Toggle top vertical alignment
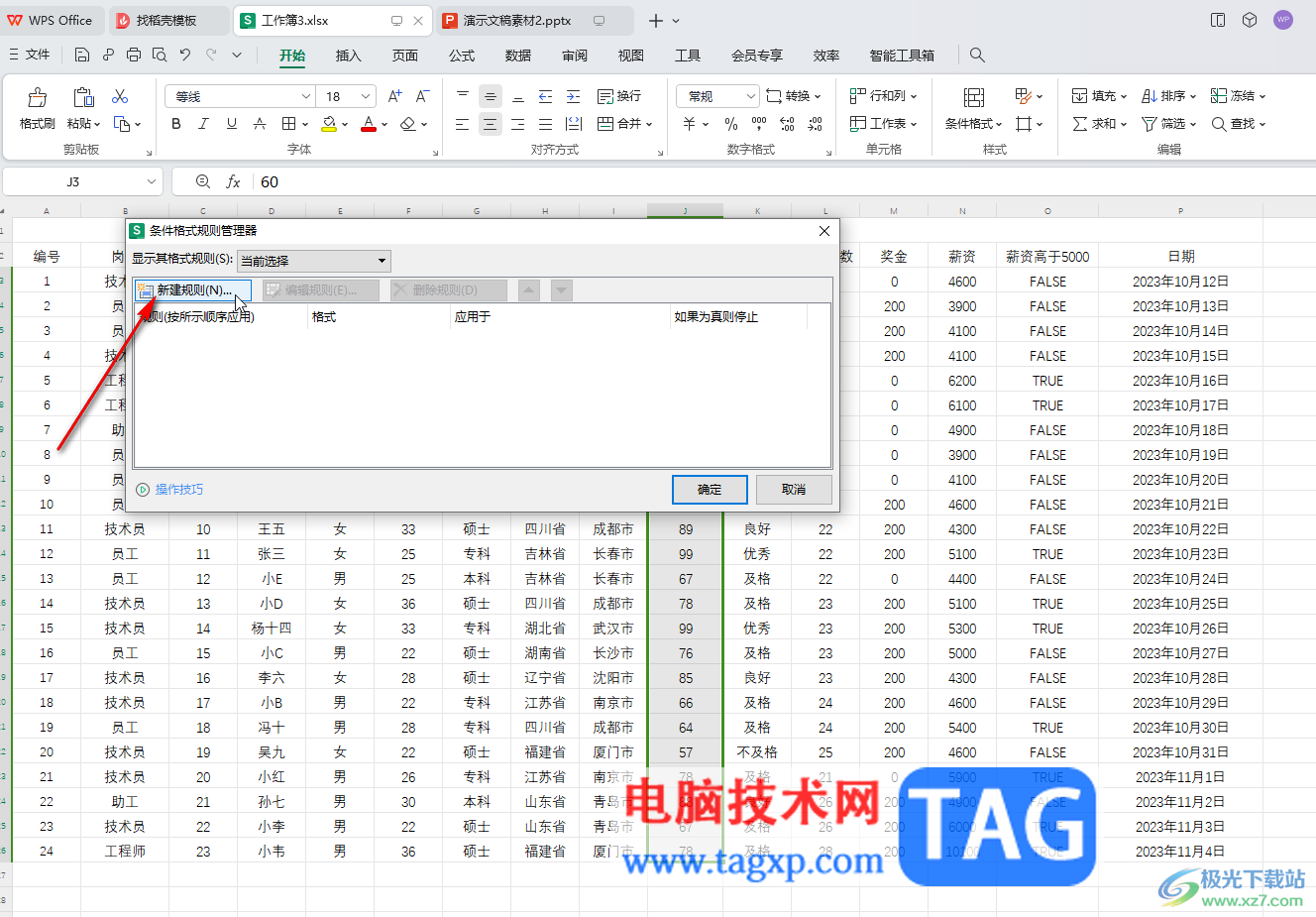Screen dimensions: 1316x917 coord(463,96)
